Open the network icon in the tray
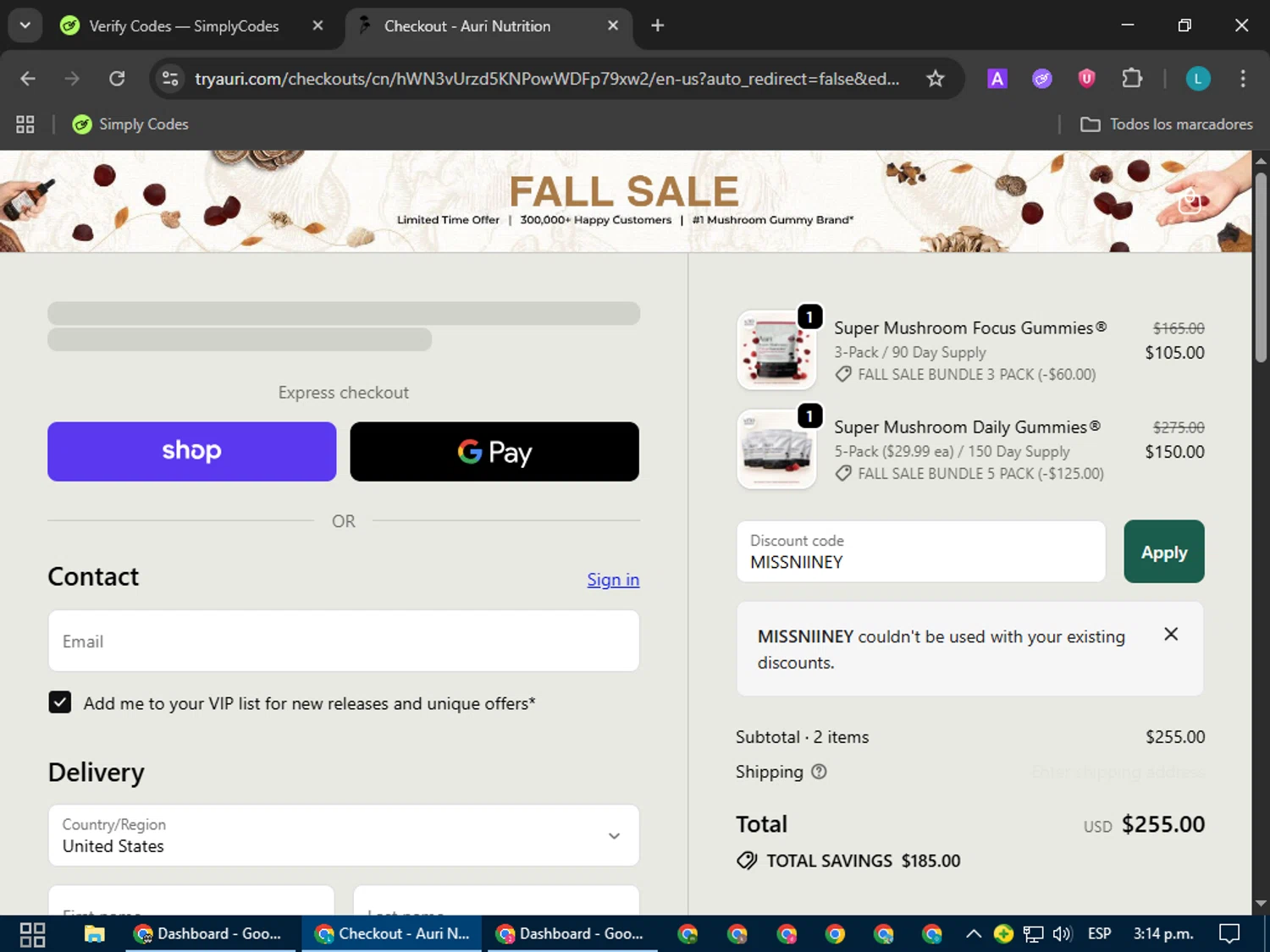 (1033, 934)
